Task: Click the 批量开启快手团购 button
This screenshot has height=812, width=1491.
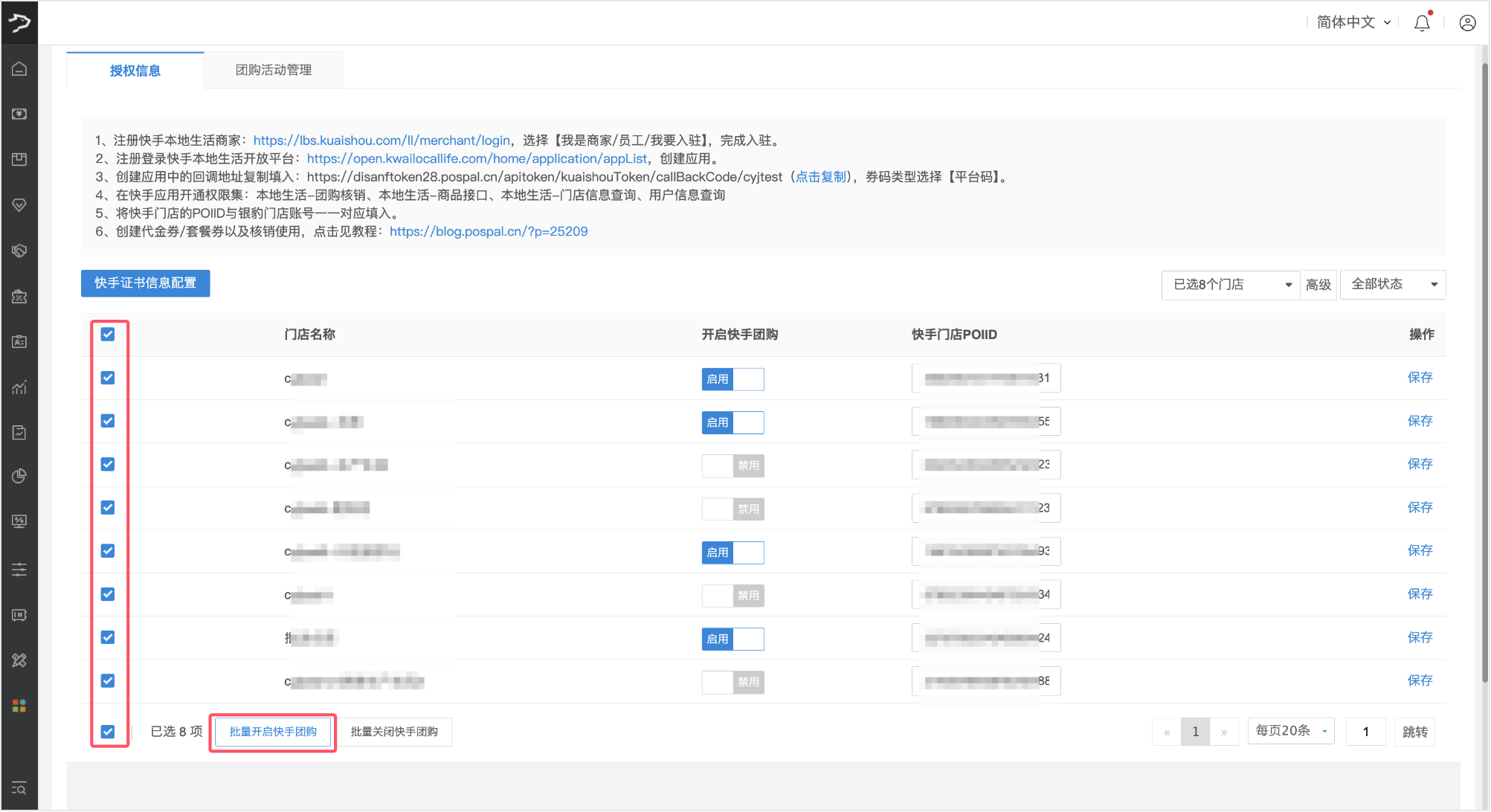Action: click(273, 732)
